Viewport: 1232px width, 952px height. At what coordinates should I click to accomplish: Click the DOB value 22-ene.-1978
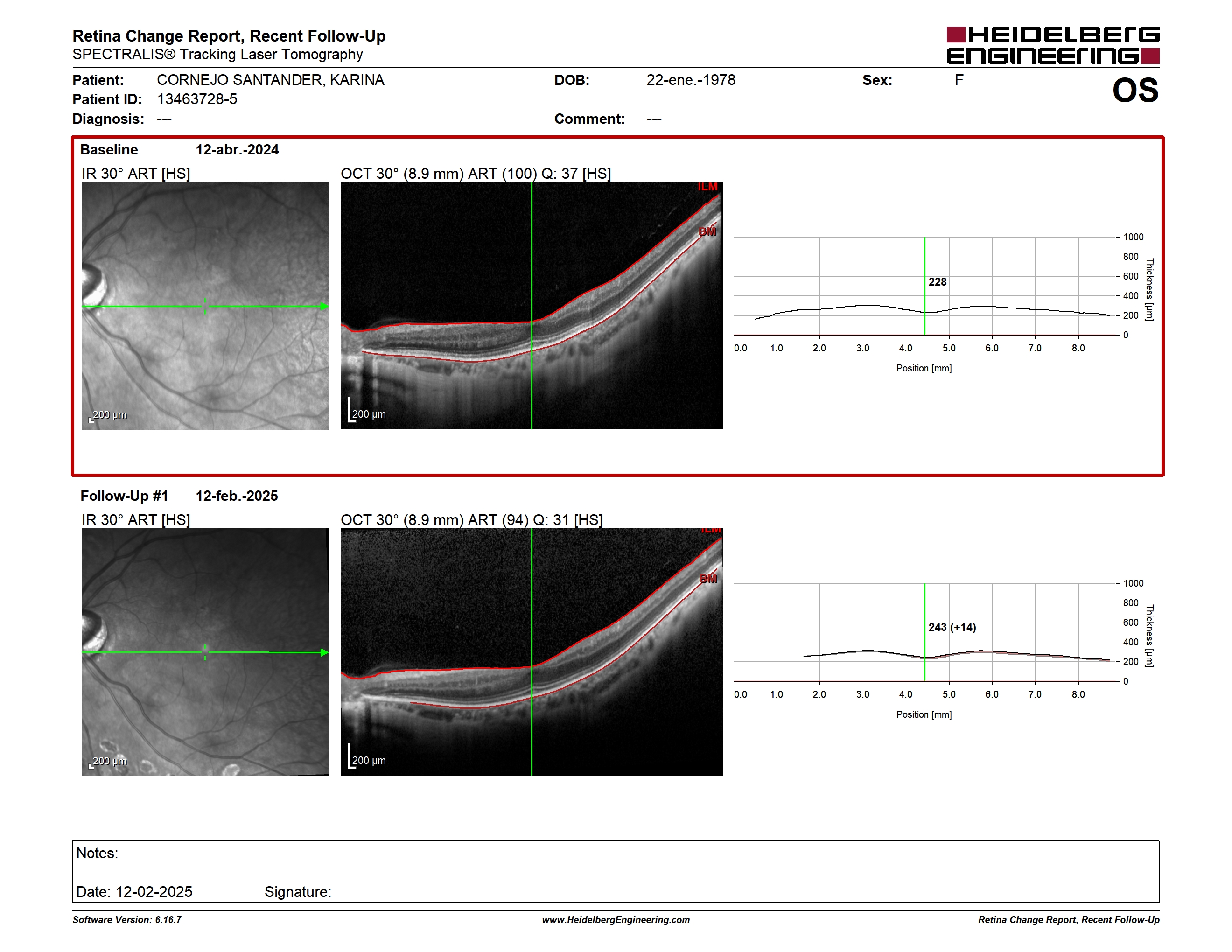691,80
